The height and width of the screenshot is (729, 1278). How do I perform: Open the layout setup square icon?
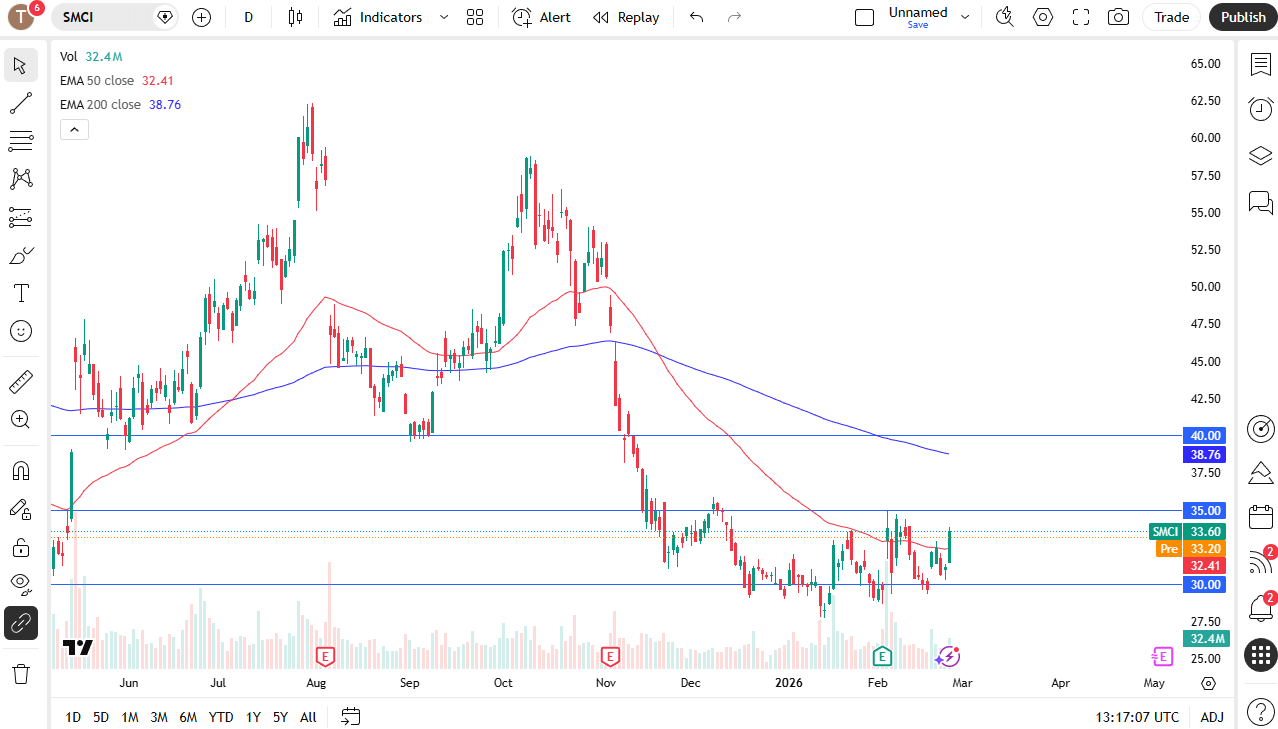tap(865, 17)
